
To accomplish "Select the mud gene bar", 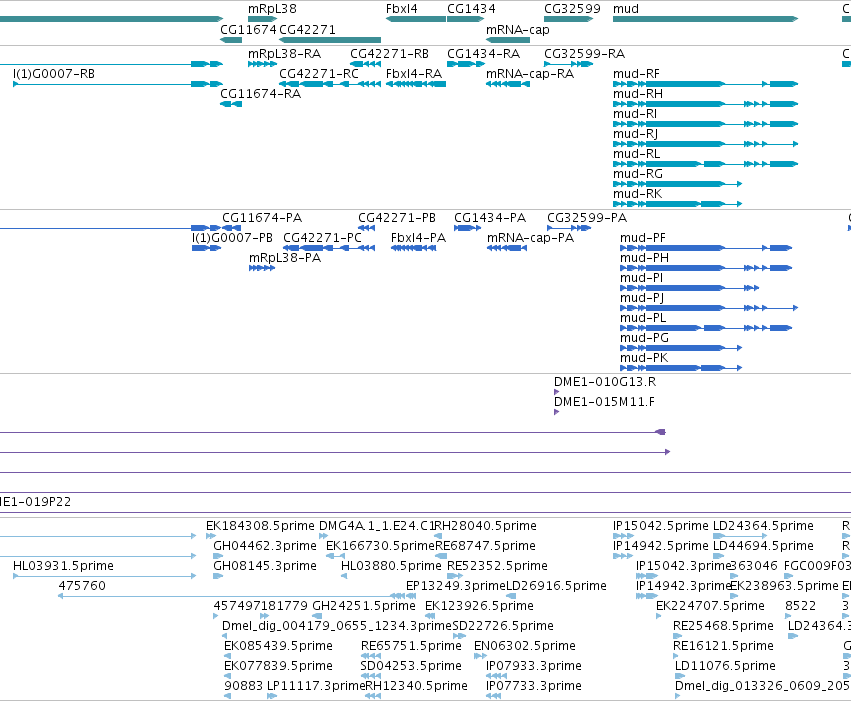I will click(706, 19).
